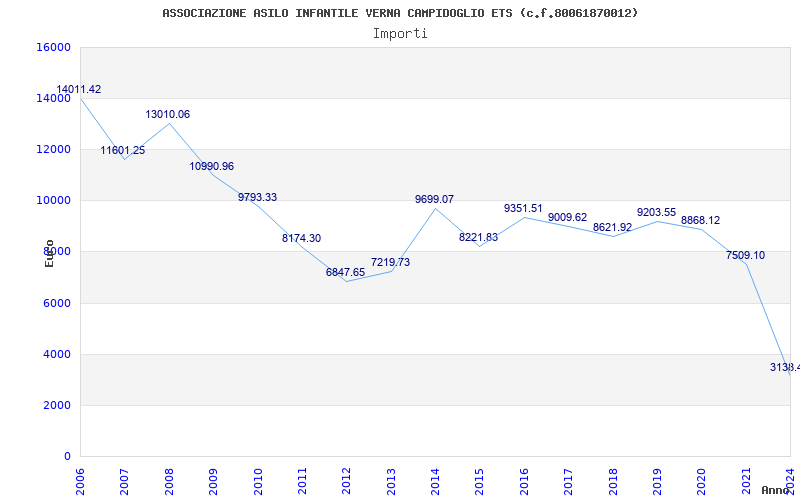
Task: Click the data label 14011.42
Action: pyautogui.click(x=79, y=89)
